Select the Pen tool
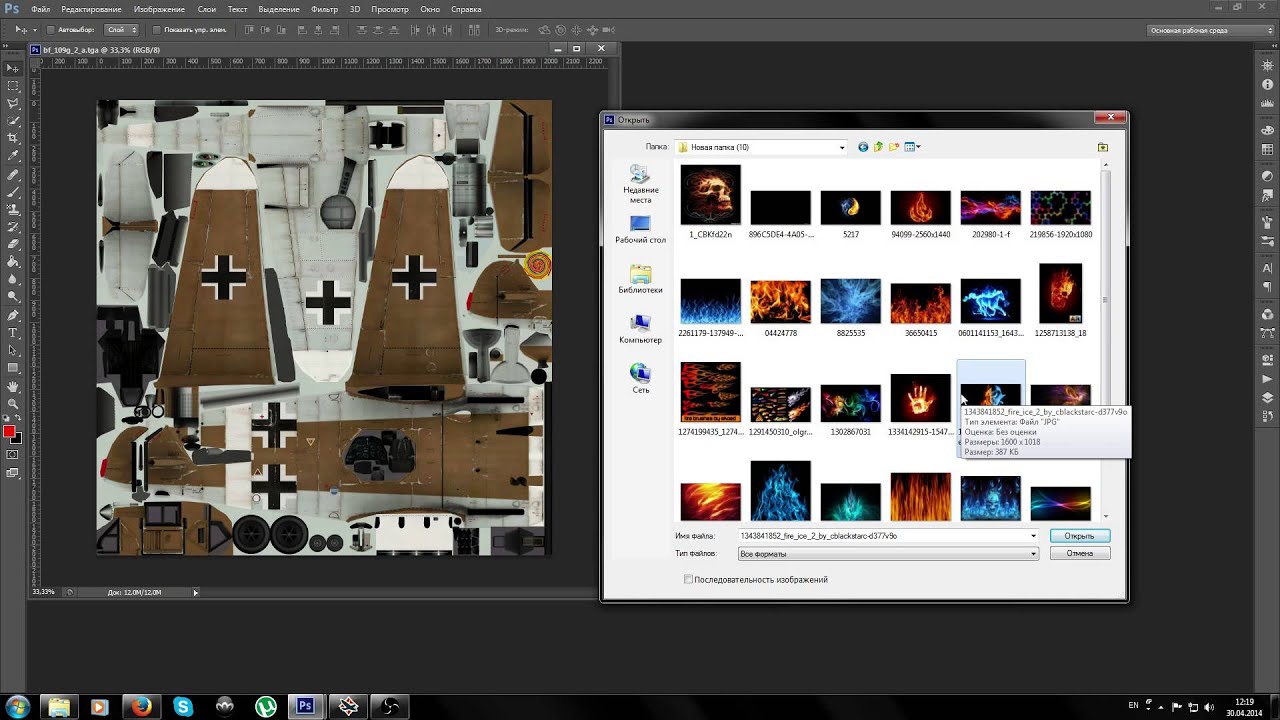Image resolution: width=1280 pixels, height=720 pixels. 13,315
